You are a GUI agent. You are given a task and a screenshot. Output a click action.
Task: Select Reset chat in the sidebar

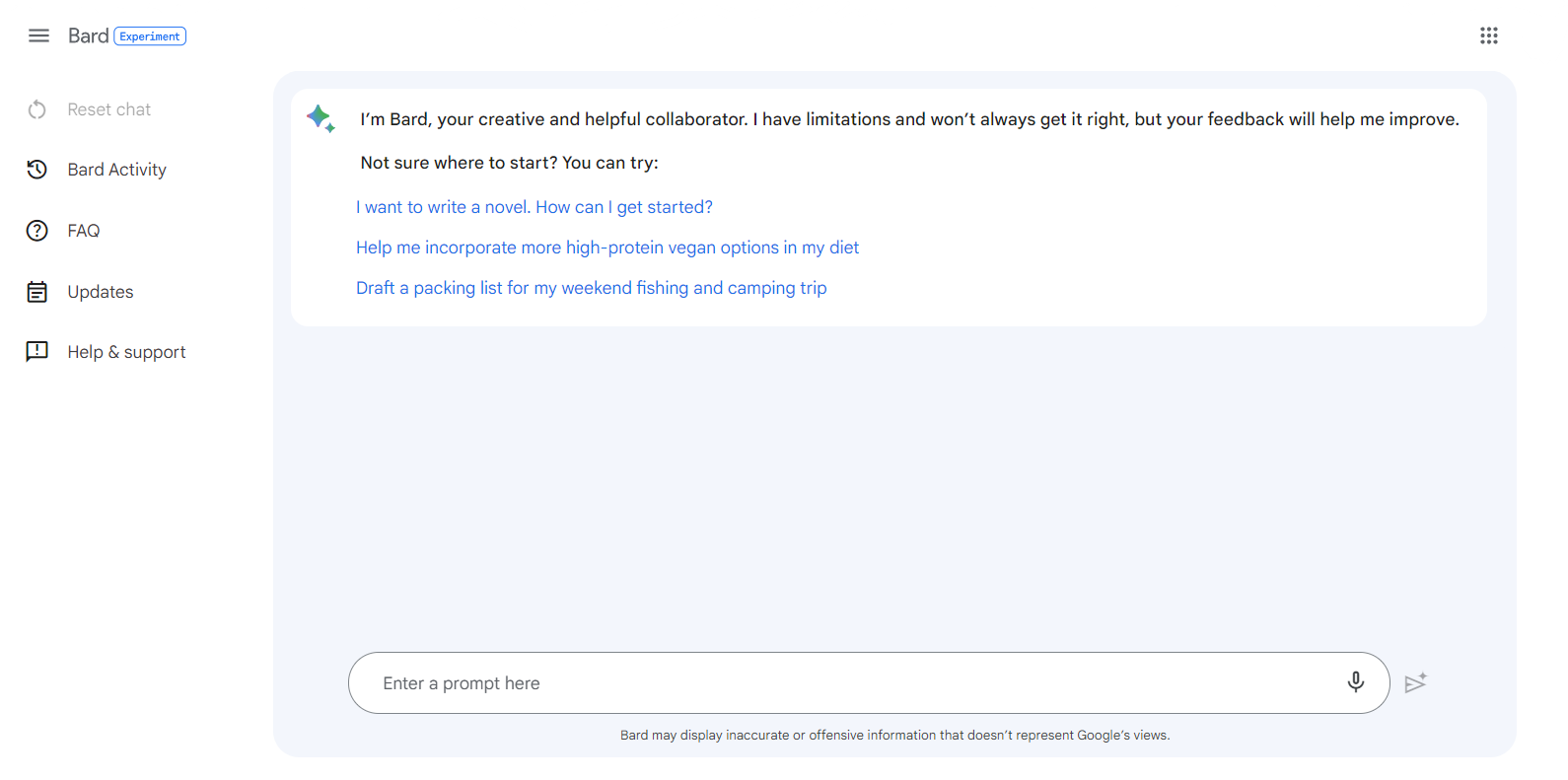(x=109, y=109)
